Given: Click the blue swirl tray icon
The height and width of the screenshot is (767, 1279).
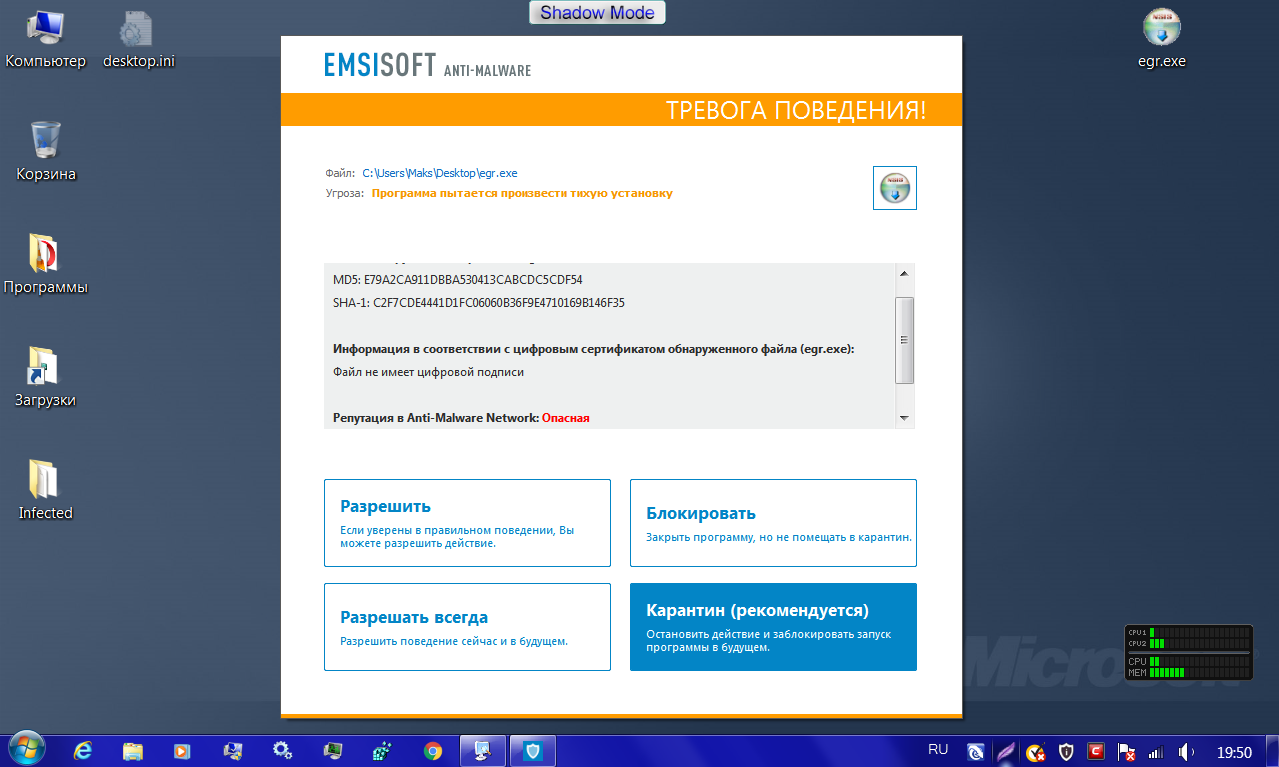Looking at the screenshot, I should [x=975, y=752].
